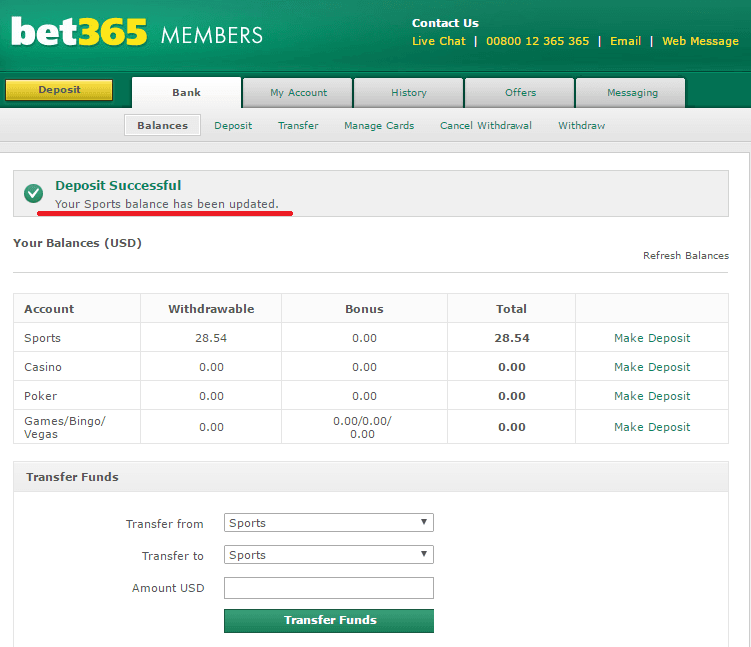
Task: Open Manage Cards section
Action: click(x=379, y=125)
